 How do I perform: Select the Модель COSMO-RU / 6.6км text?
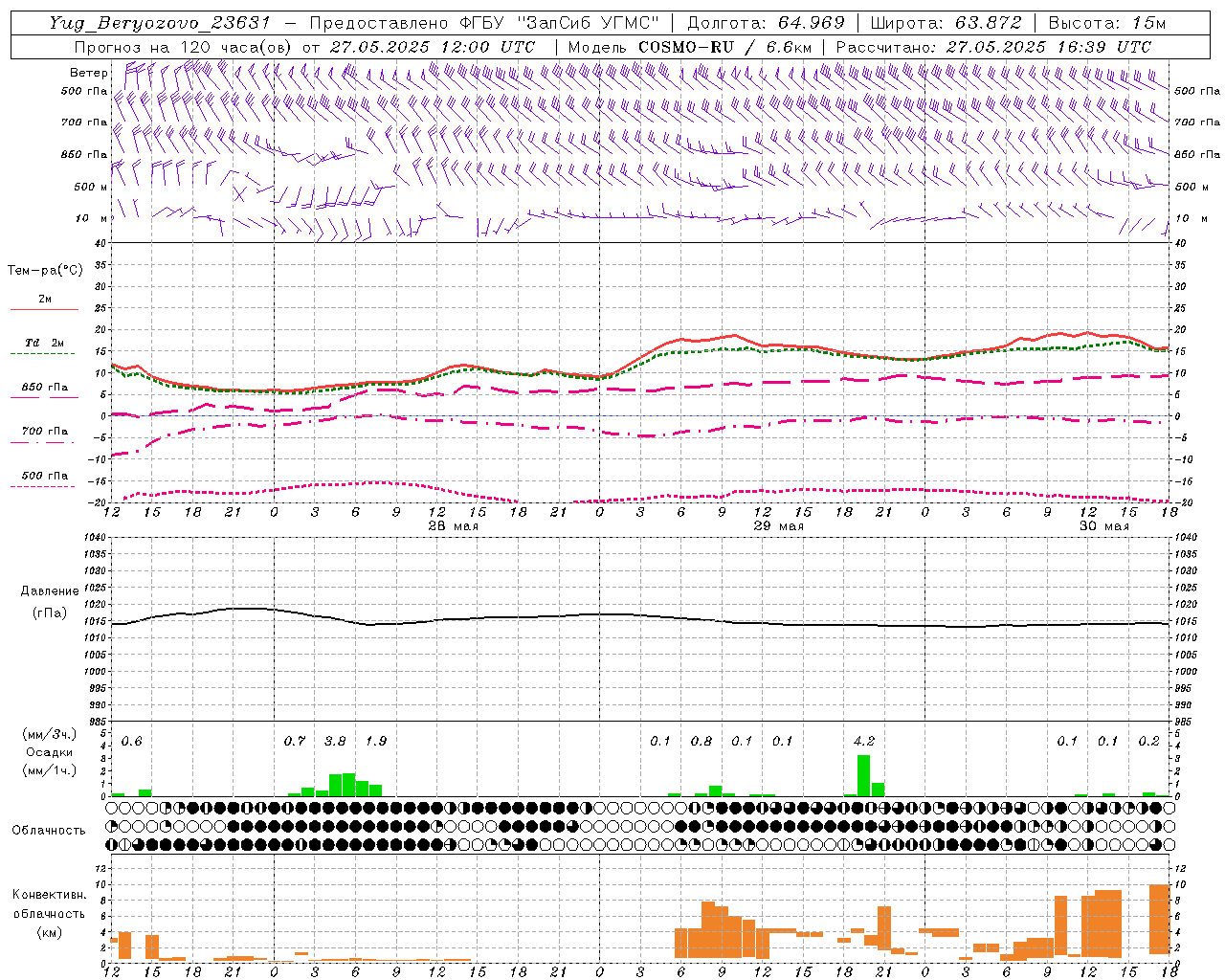689,47
